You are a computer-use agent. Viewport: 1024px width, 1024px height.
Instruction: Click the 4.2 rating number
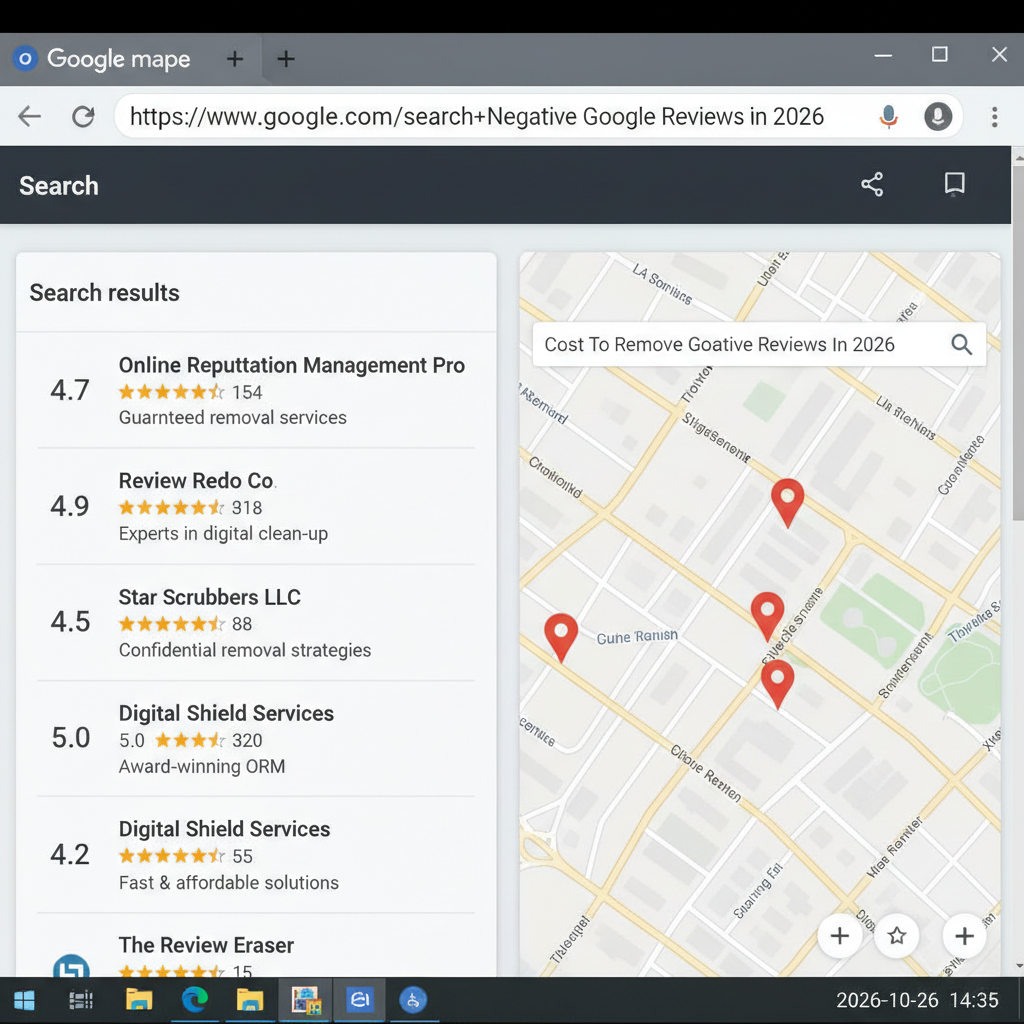coord(70,854)
